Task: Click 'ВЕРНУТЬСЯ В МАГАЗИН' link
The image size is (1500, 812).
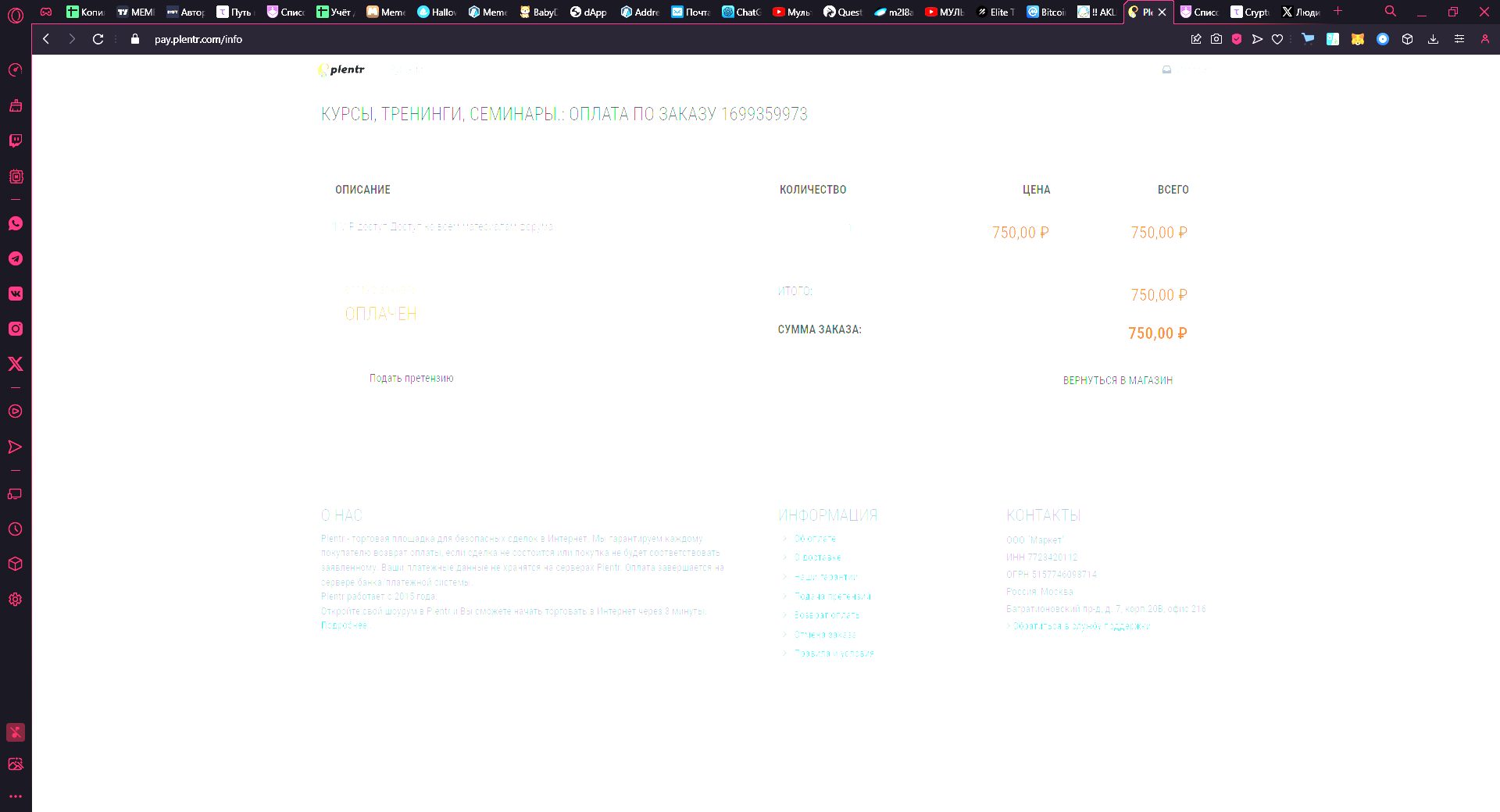Action: (1118, 380)
